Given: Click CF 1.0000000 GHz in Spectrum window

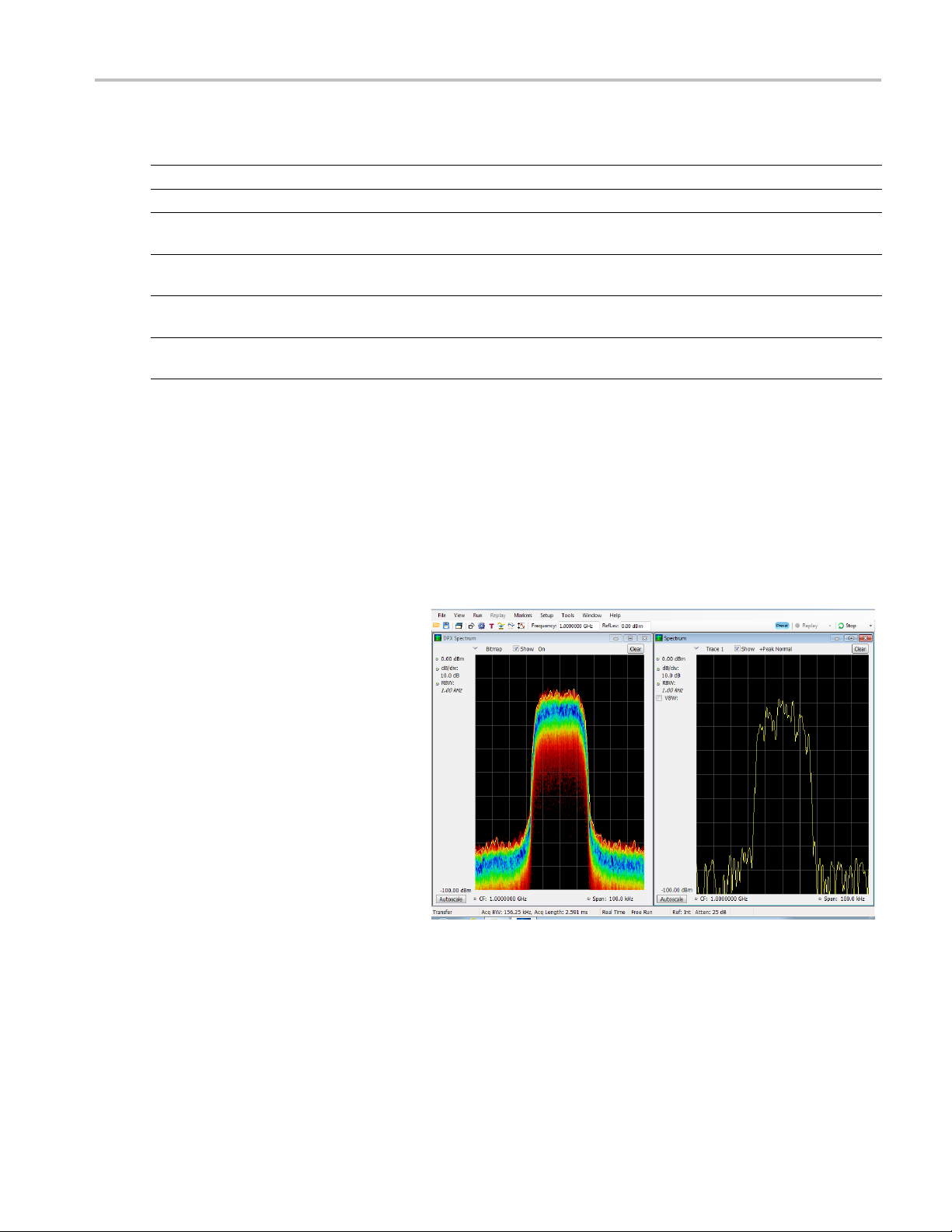Looking at the screenshot, I should [724, 899].
